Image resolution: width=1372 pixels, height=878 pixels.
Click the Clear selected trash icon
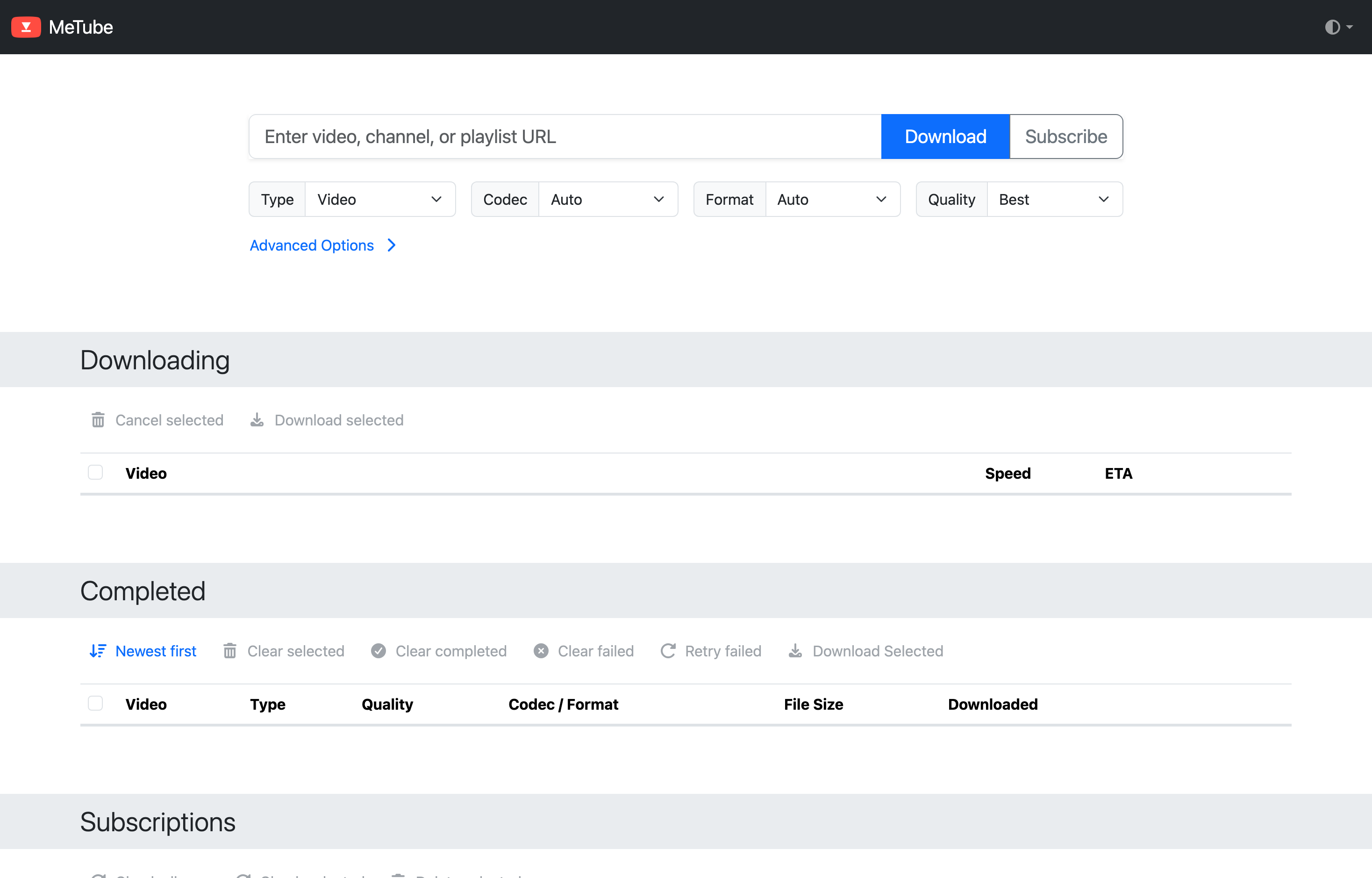pos(229,651)
